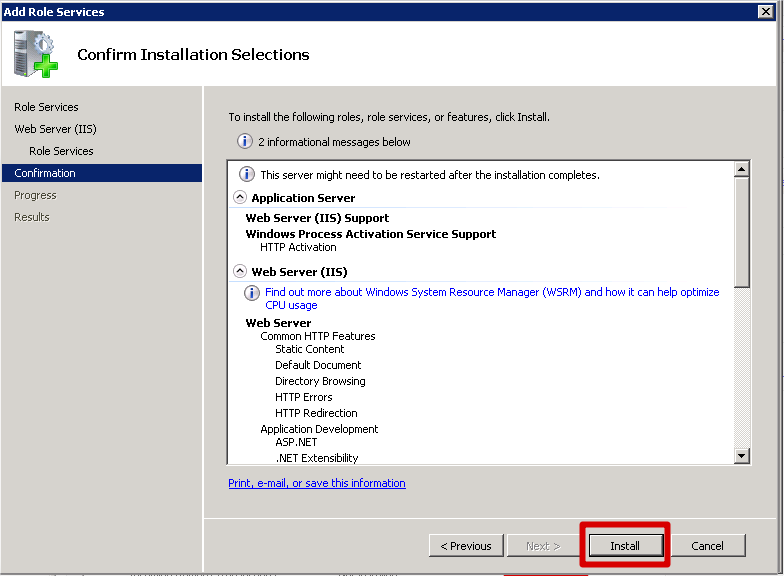The width and height of the screenshot is (784, 576).
Task: Click the Web Server (IIS) Support entry
Action: 317,218
